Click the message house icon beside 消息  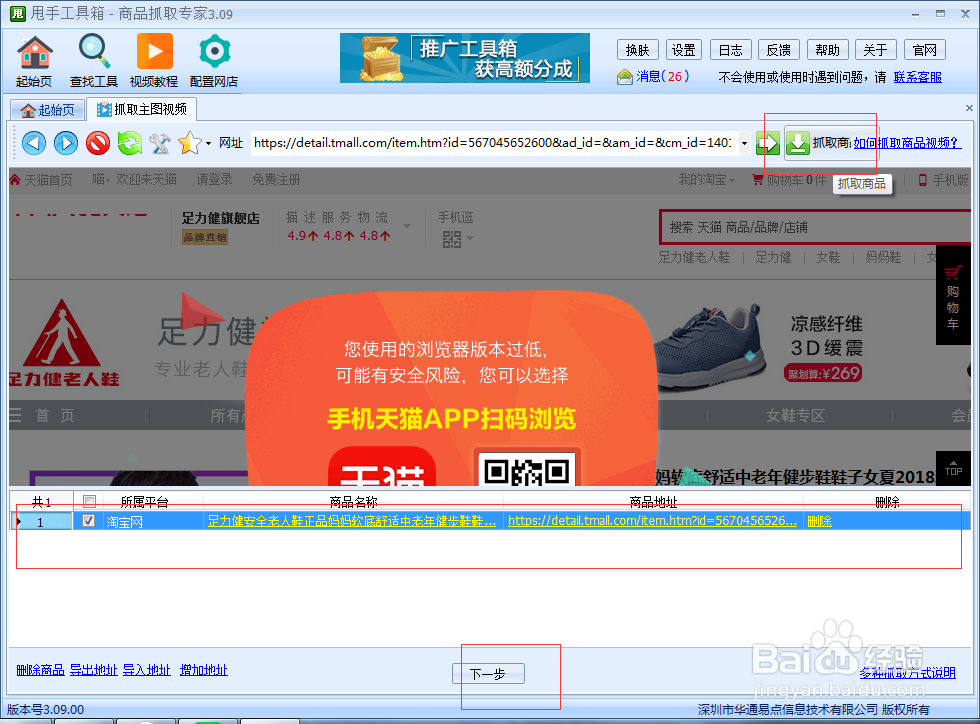tap(624, 77)
